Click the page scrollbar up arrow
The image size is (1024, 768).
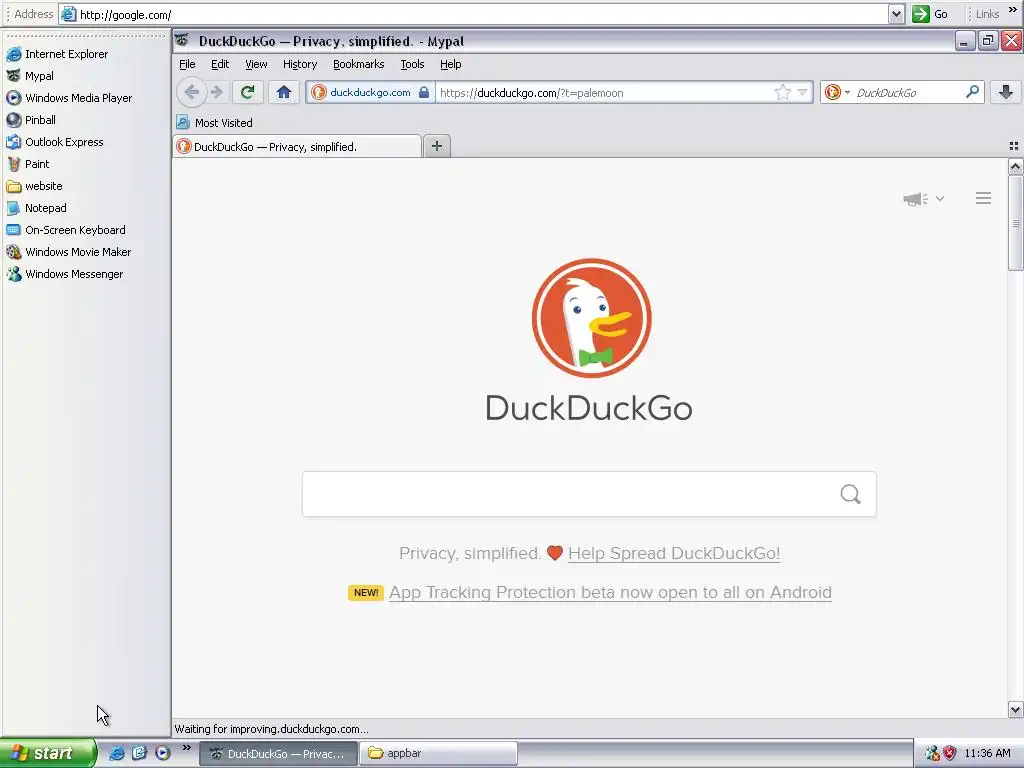coord(1015,167)
